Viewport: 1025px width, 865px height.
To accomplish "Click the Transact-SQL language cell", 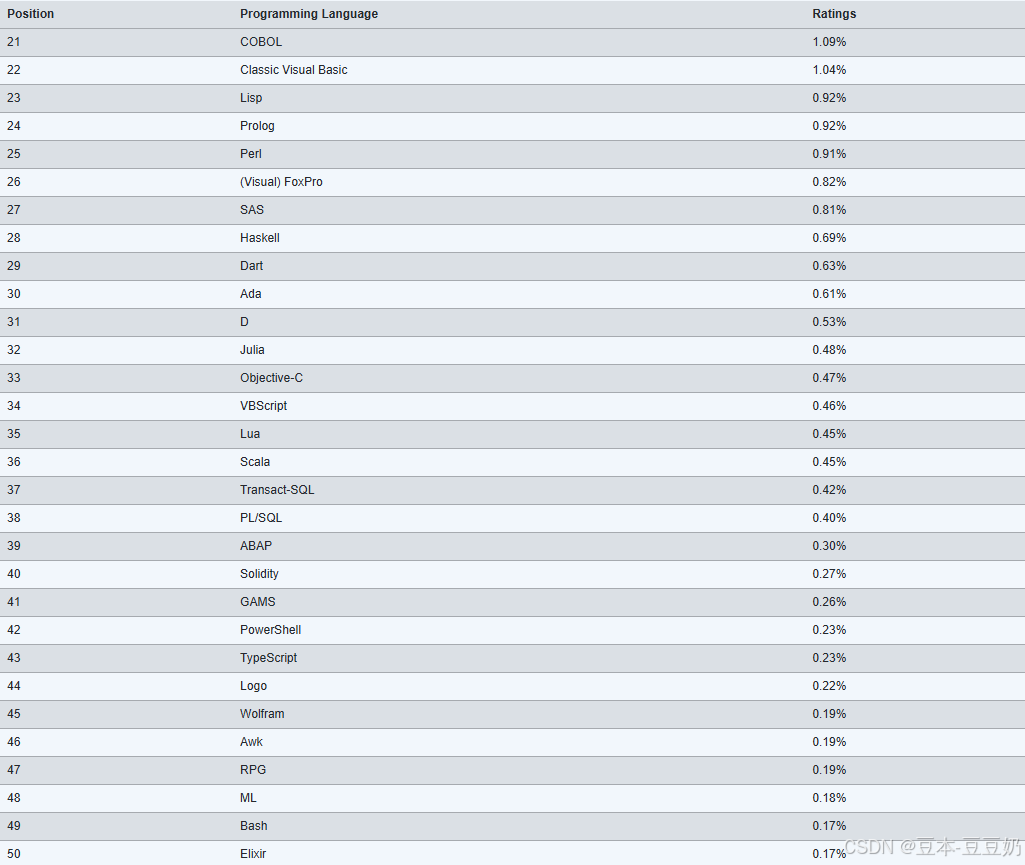I will pos(277,490).
